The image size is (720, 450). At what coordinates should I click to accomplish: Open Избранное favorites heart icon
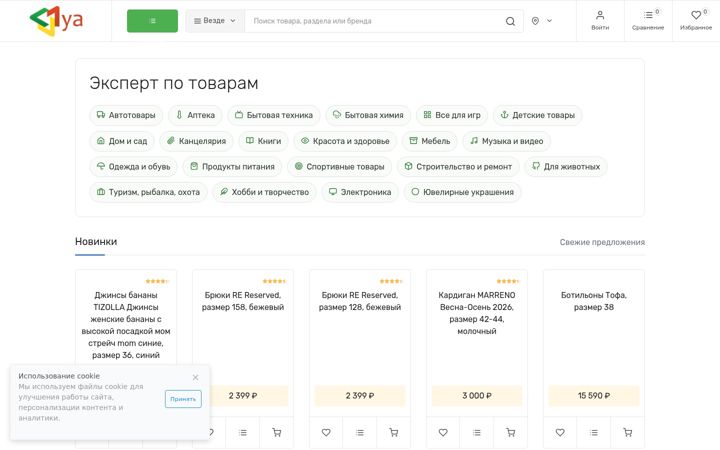pos(696,21)
